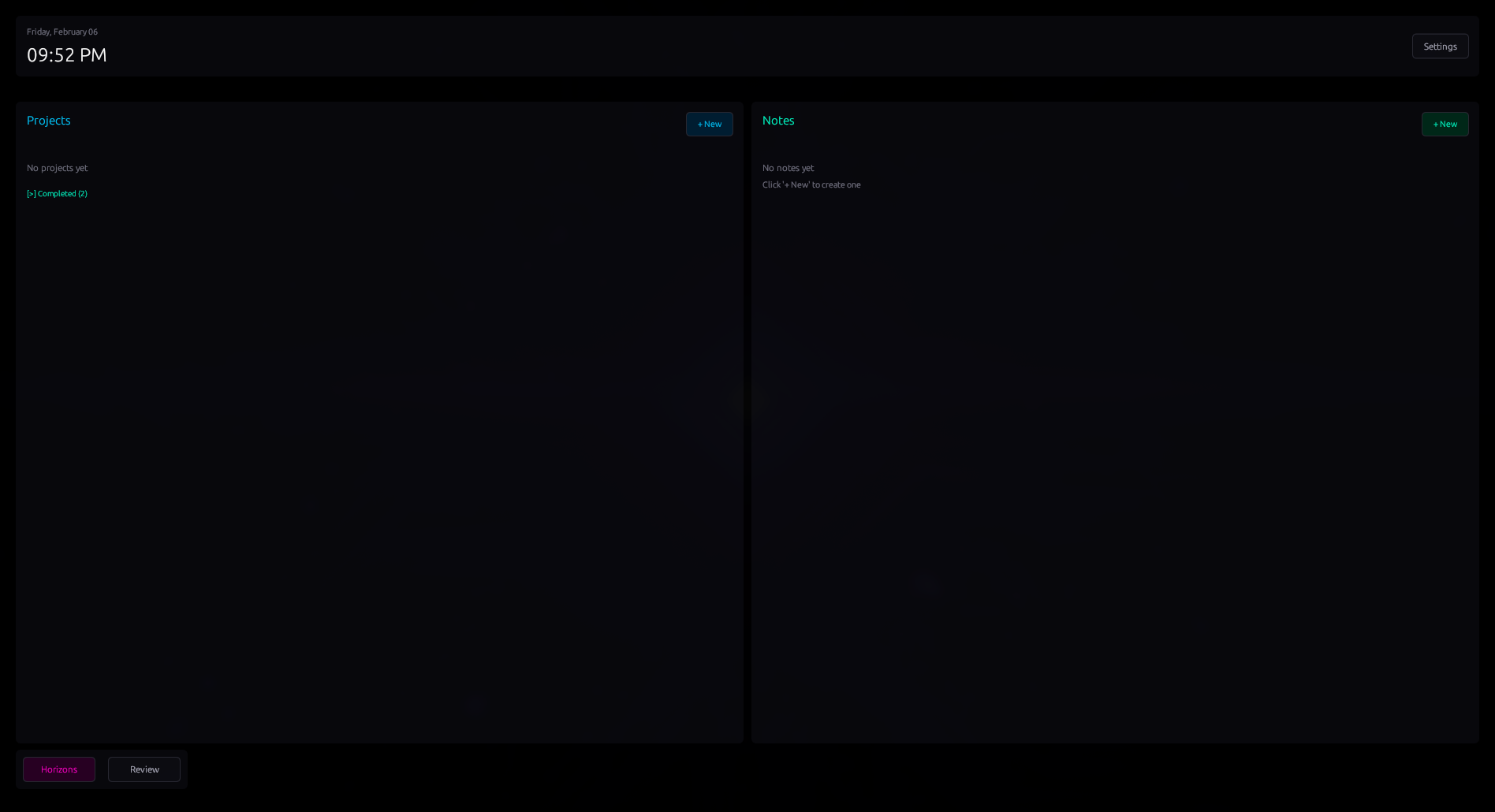This screenshot has height=812, width=1495.
Task: Click the 'Click + New to create one' hint
Action: point(811,184)
